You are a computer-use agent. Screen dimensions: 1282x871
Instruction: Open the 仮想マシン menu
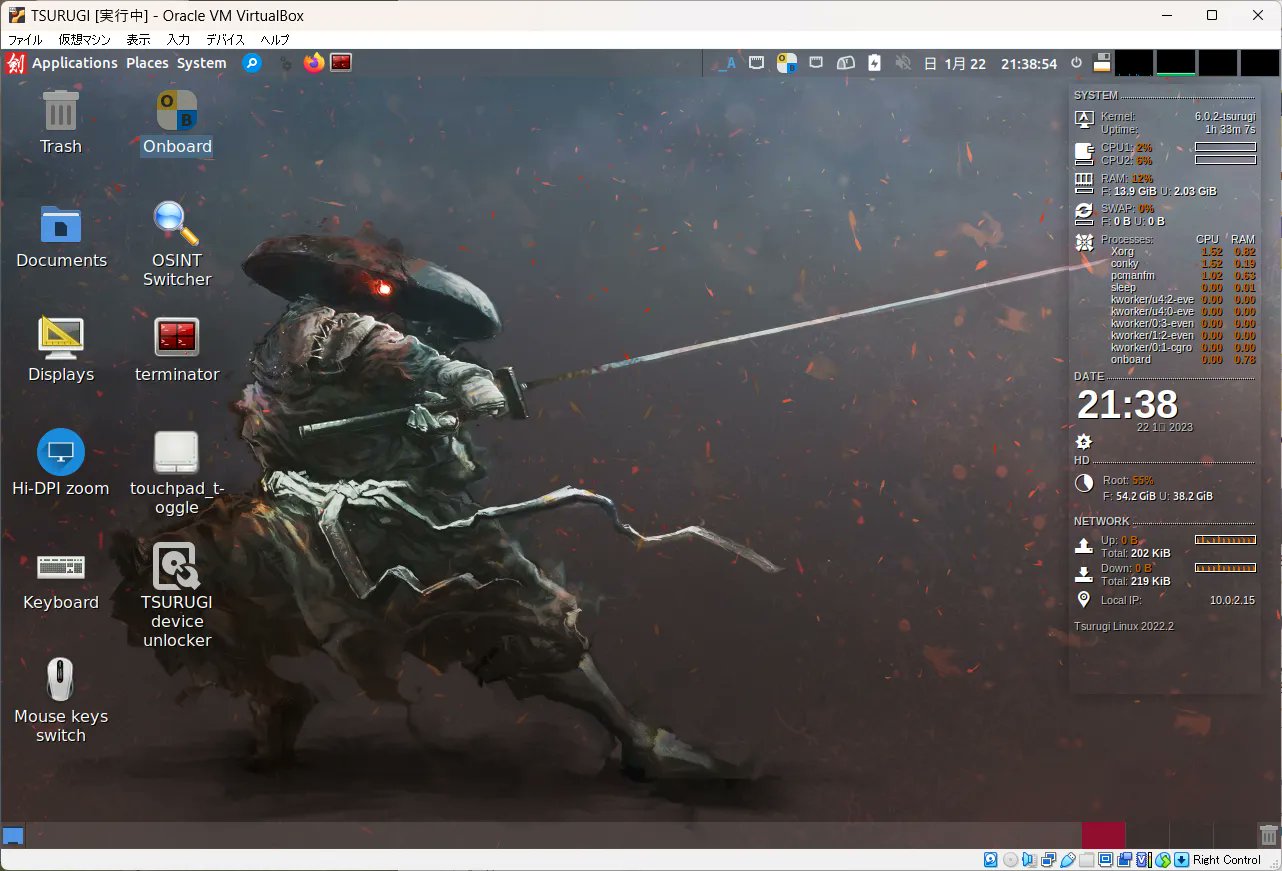(x=85, y=40)
